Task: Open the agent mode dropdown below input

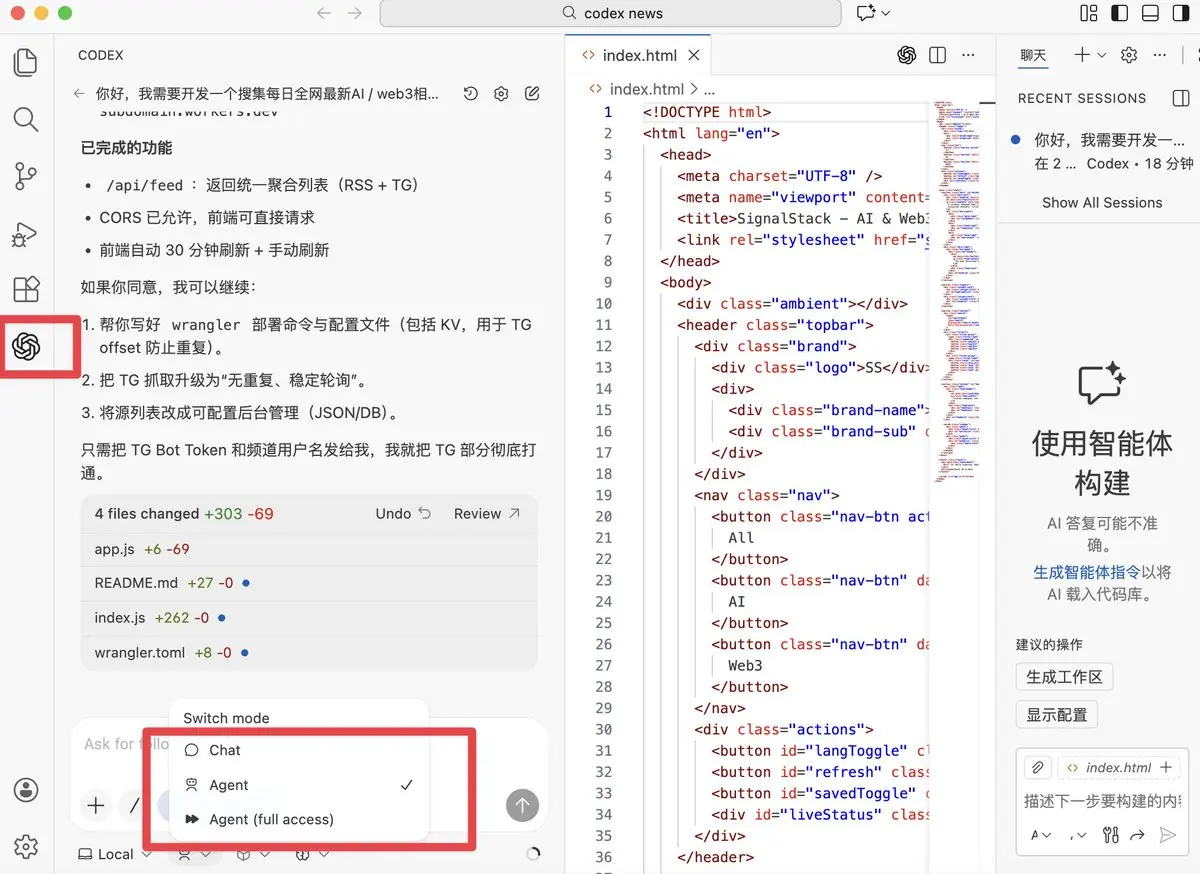Action: (x=193, y=854)
